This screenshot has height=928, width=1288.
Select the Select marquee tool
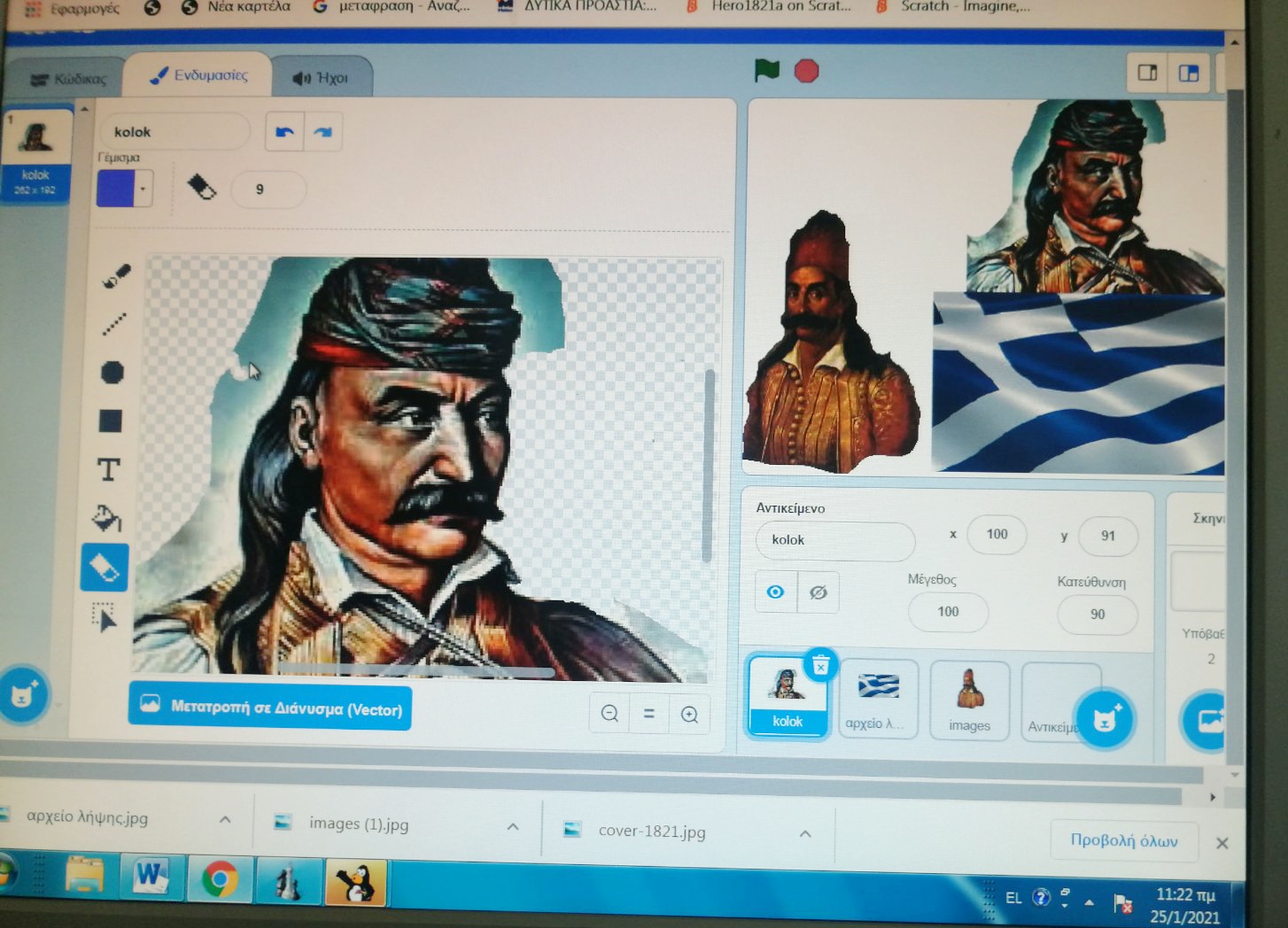105,617
